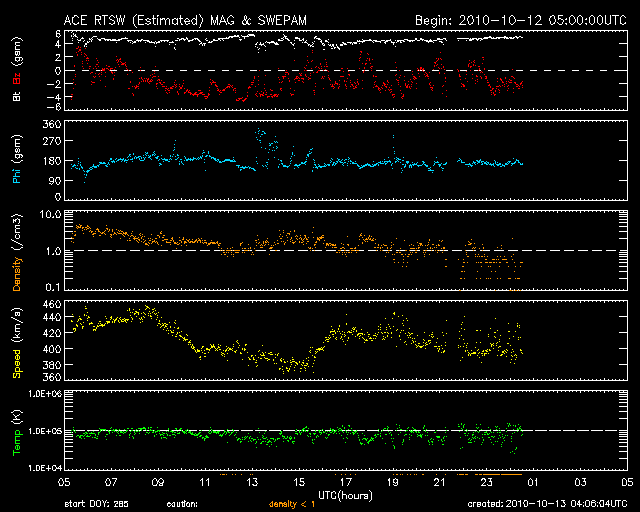This screenshot has height=512, width=640.
Task: Click the "start DOY: 285" footer text
Action: tap(96, 504)
